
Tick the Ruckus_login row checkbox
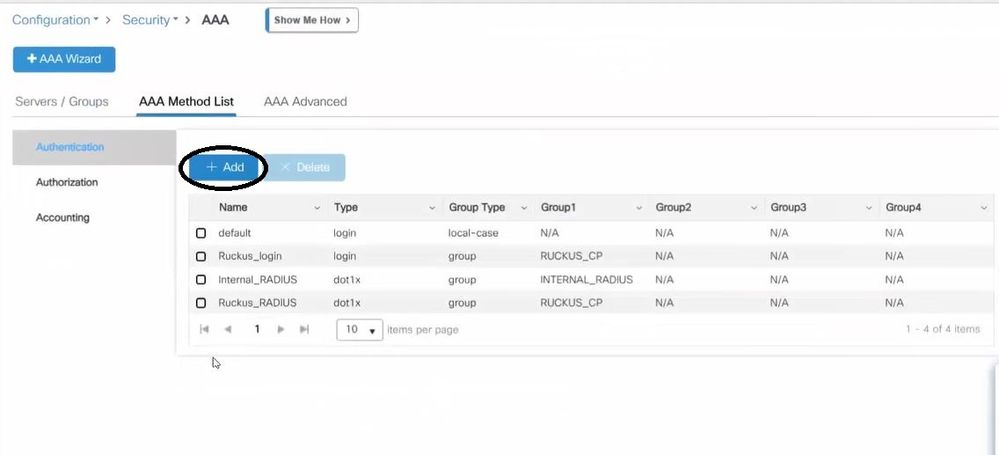[x=201, y=256]
